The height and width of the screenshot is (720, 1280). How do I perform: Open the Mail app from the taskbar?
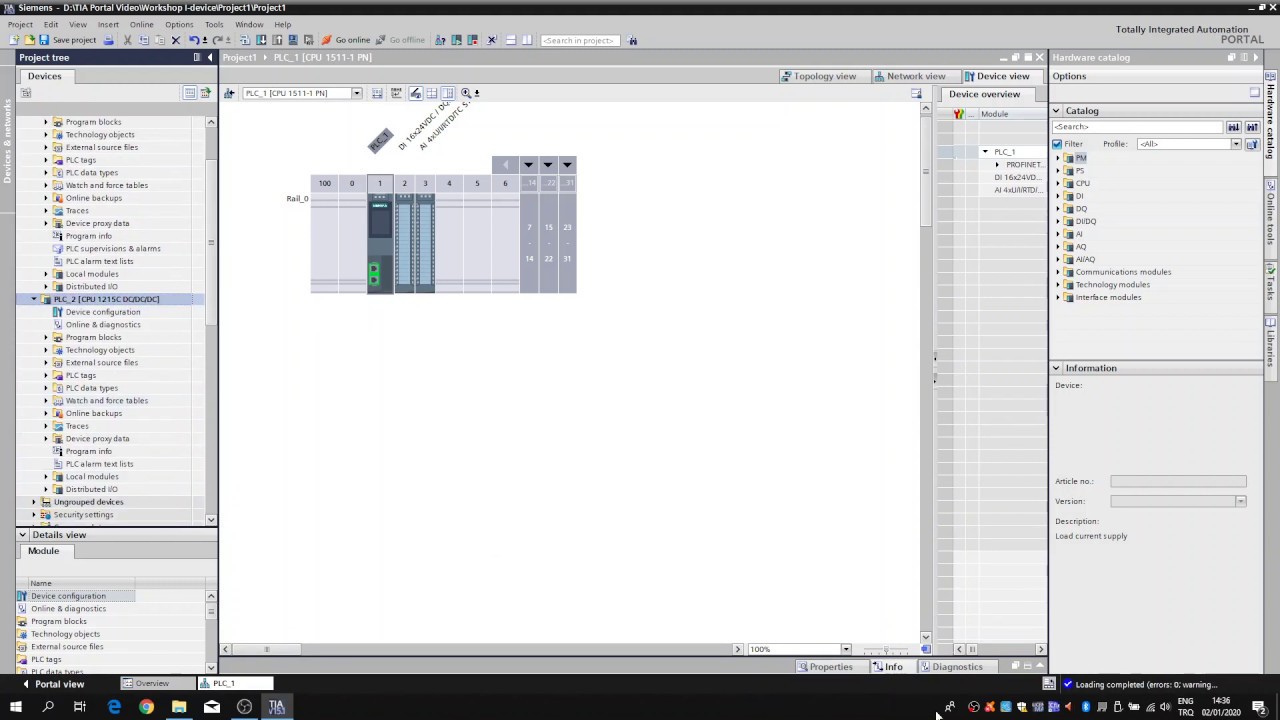pyautogui.click(x=211, y=707)
